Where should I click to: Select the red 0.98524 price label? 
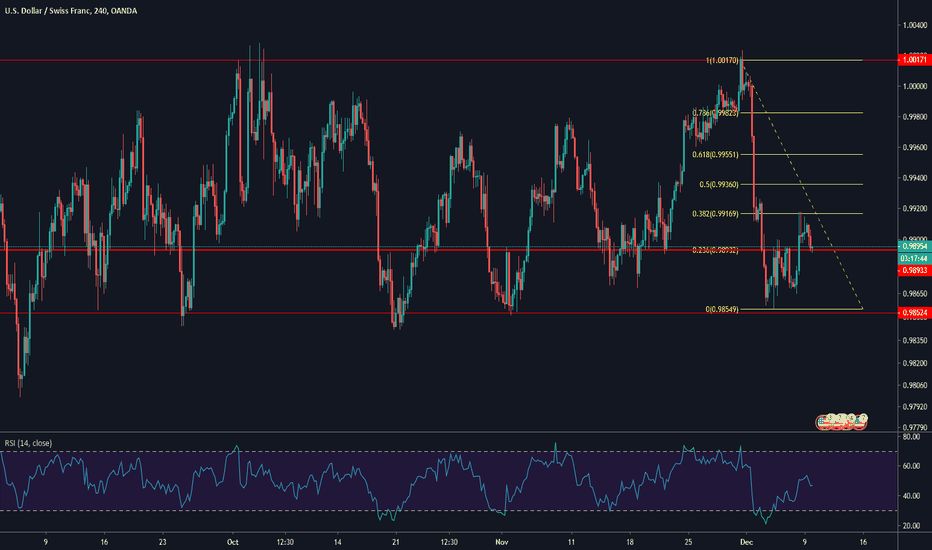pos(910,313)
